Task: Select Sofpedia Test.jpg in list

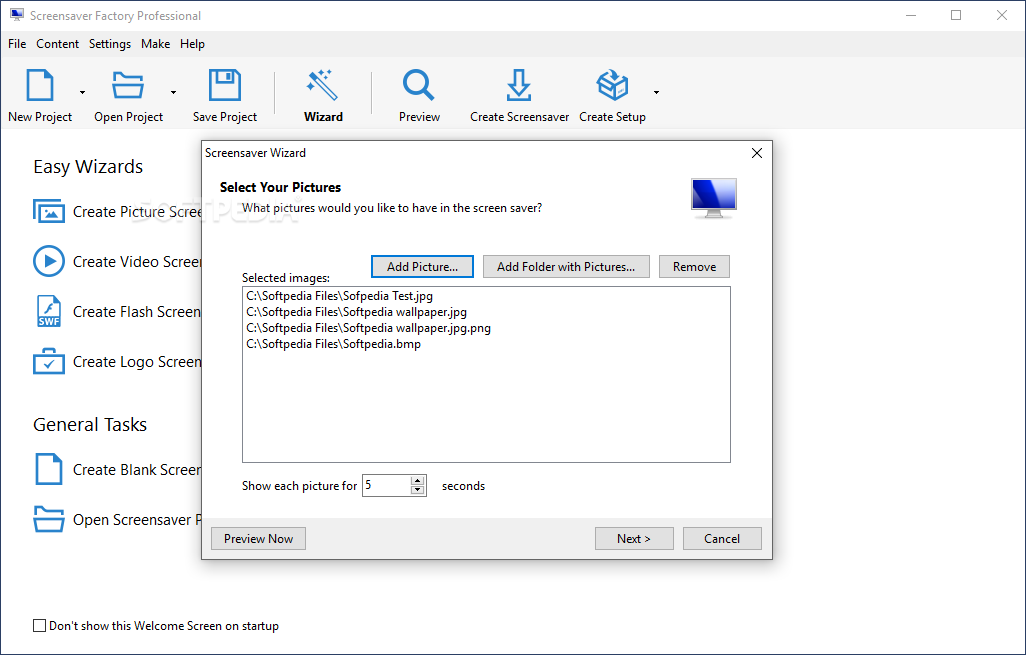Action: coord(340,296)
